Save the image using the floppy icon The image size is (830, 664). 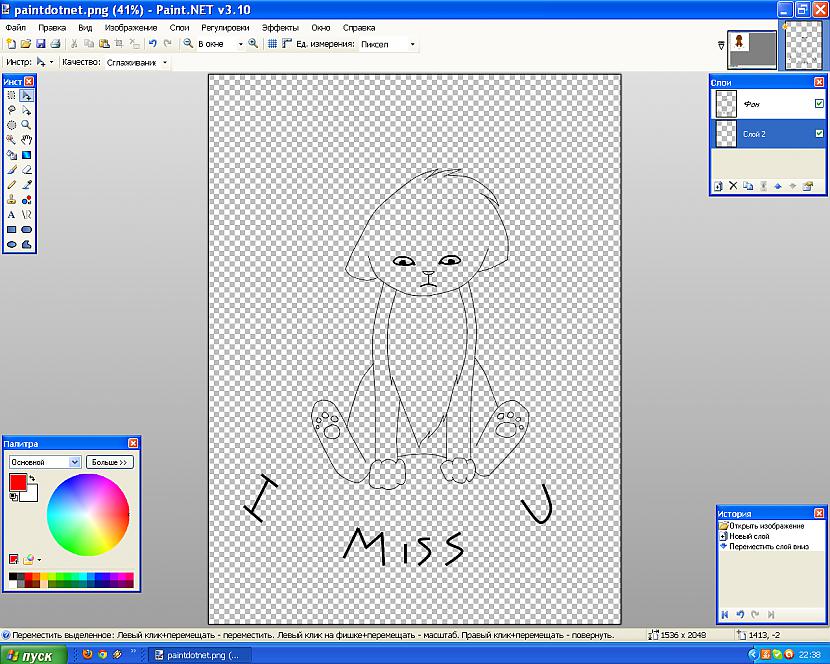[x=40, y=44]
